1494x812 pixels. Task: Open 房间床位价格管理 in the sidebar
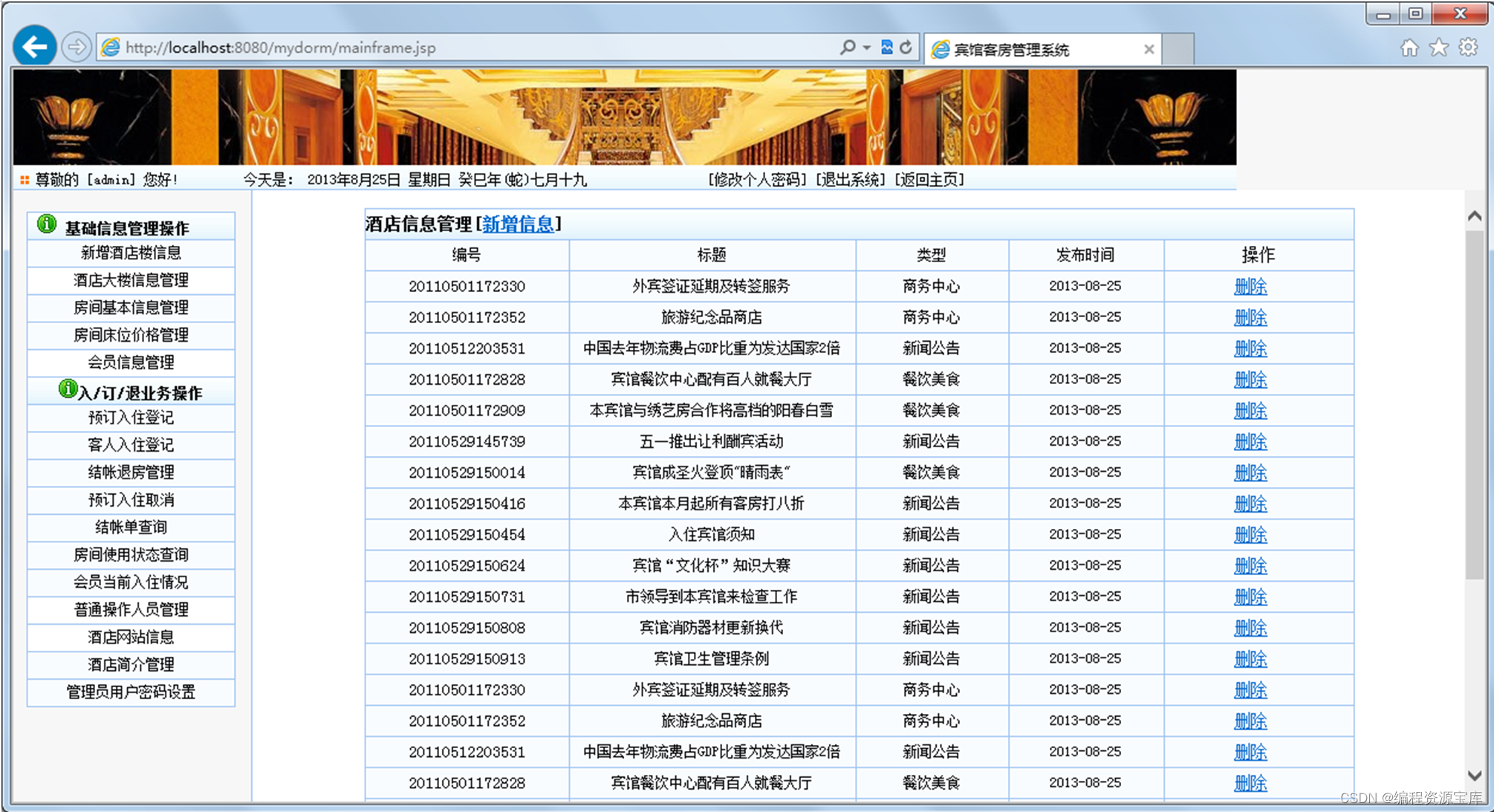click(131, 336)
